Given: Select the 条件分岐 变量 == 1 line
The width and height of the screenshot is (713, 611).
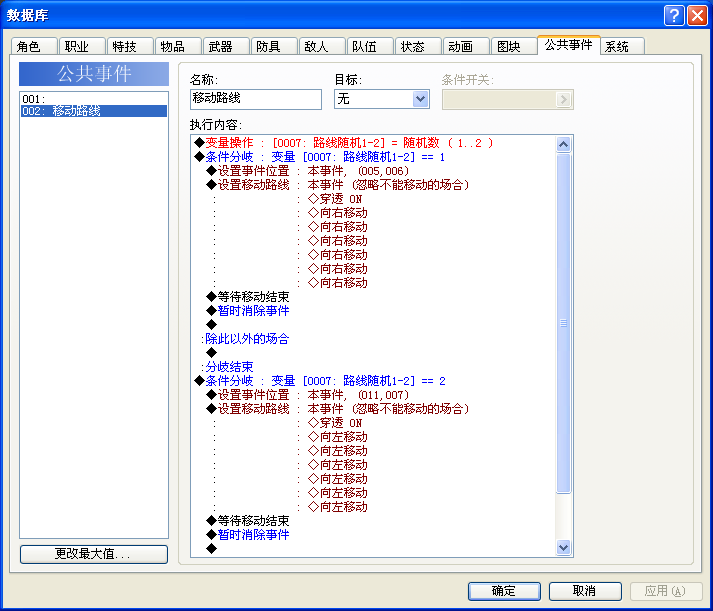Looking at the screenshot, I should pos(320,157).
